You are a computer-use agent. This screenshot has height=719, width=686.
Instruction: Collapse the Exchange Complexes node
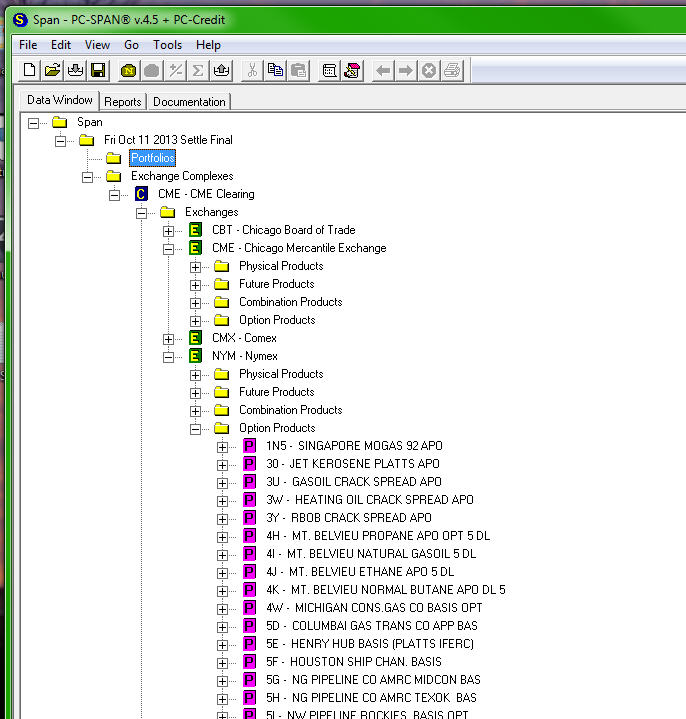pyautogui.click(x=88, y=177)
